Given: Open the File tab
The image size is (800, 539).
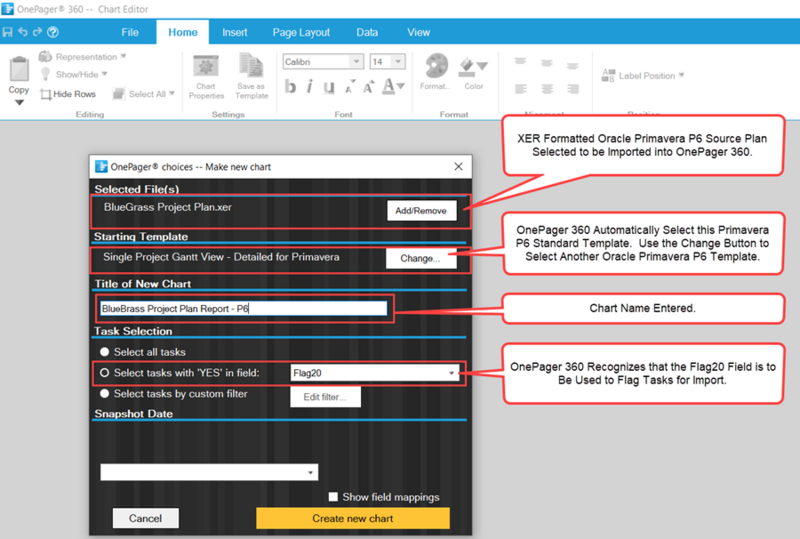Looking at the screenshot, I should pyautogui.click(x=130, y=32).
